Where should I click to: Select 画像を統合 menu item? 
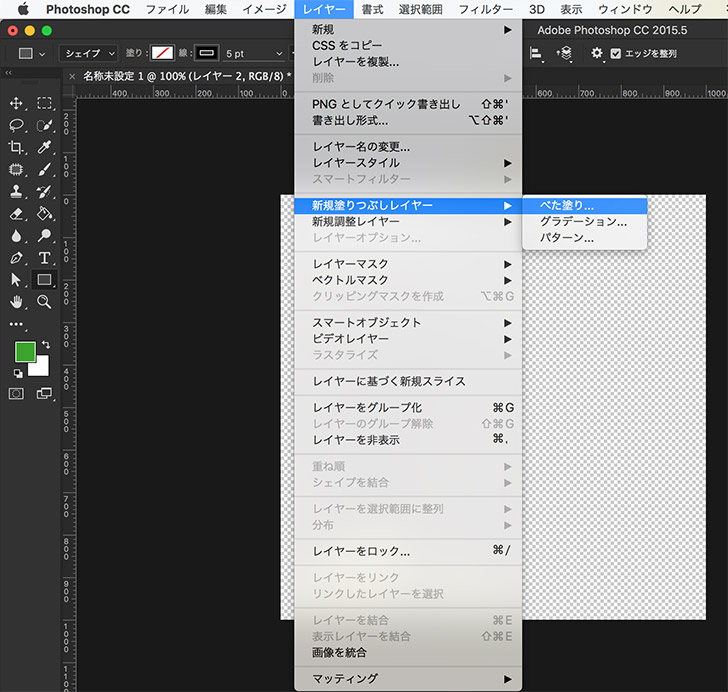(408, 652)
